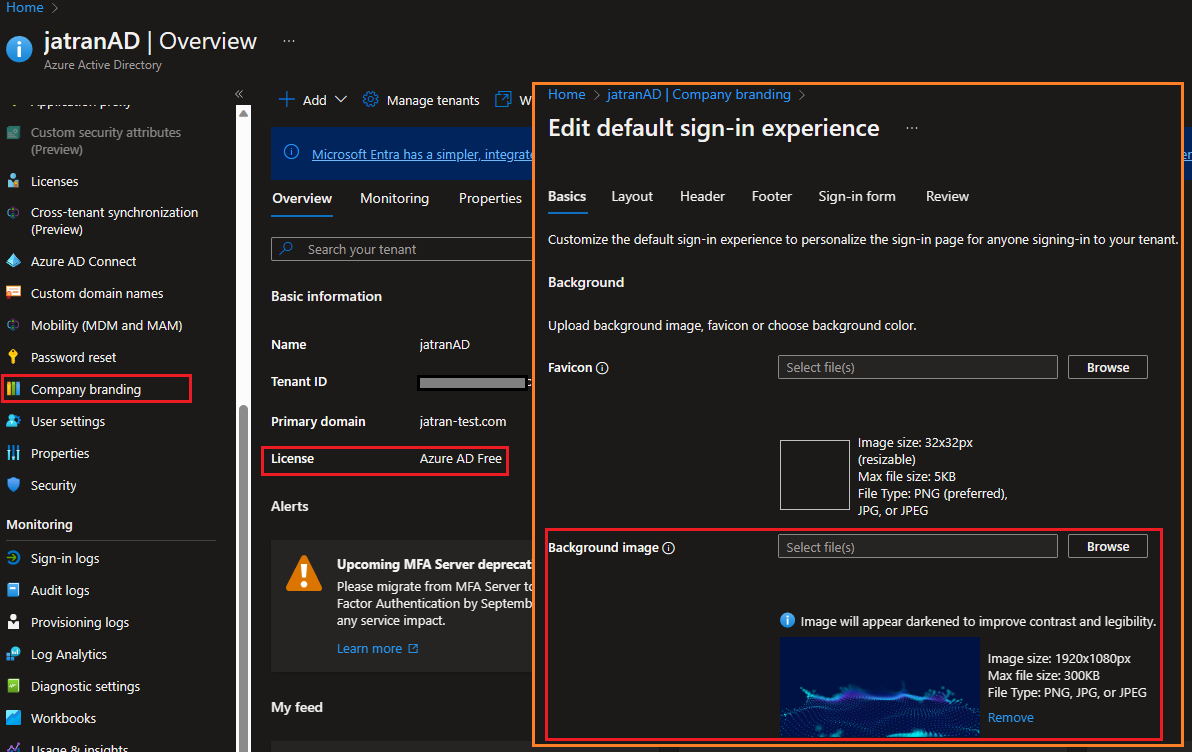Click the Workbooks icon

[13, 718]
